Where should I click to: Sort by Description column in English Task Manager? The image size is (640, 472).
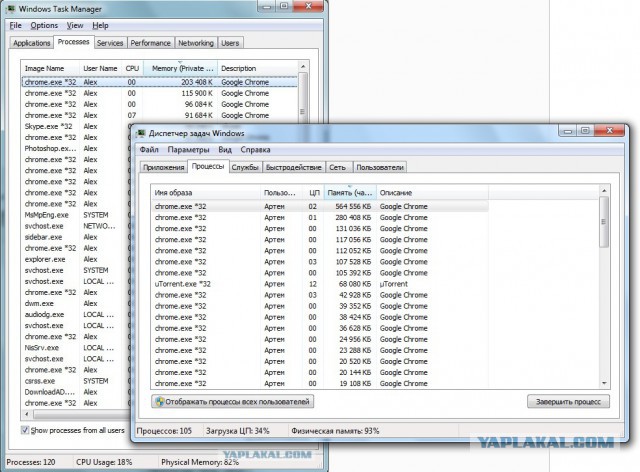[258, 68]
